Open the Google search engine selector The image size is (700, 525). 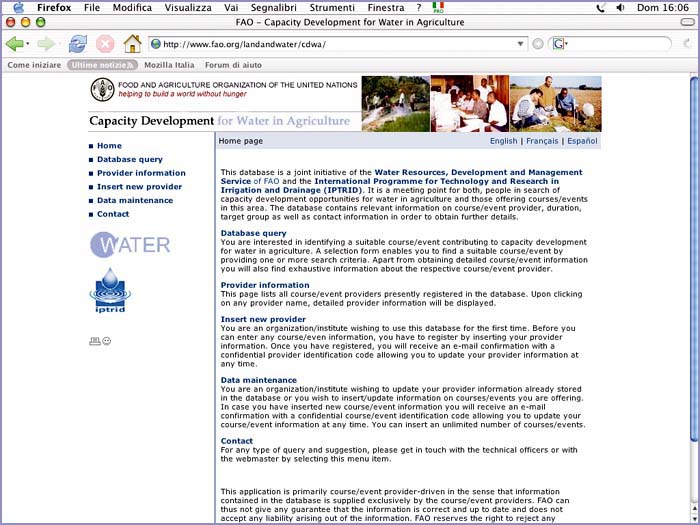coord(559,44)
